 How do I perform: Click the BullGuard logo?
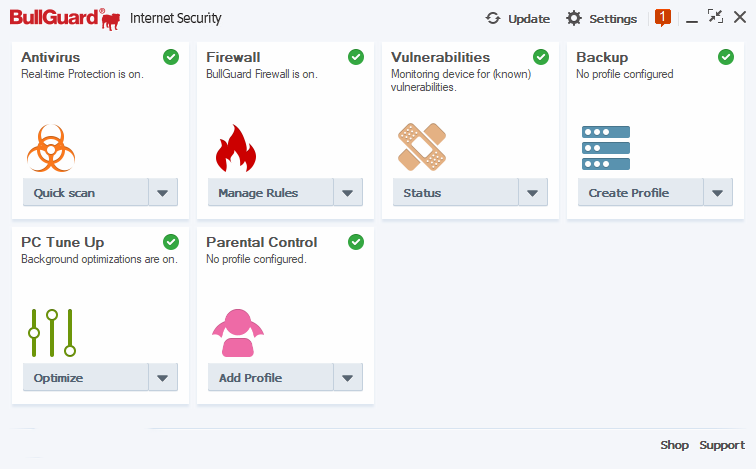[x=65, y=18]
